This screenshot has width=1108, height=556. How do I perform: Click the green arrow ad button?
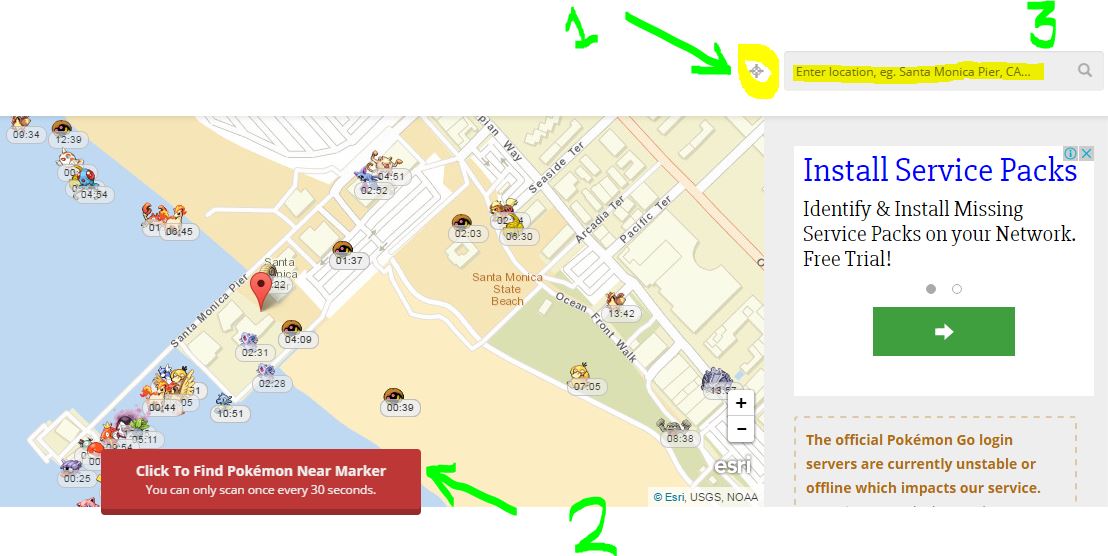[x=943, y=331]
